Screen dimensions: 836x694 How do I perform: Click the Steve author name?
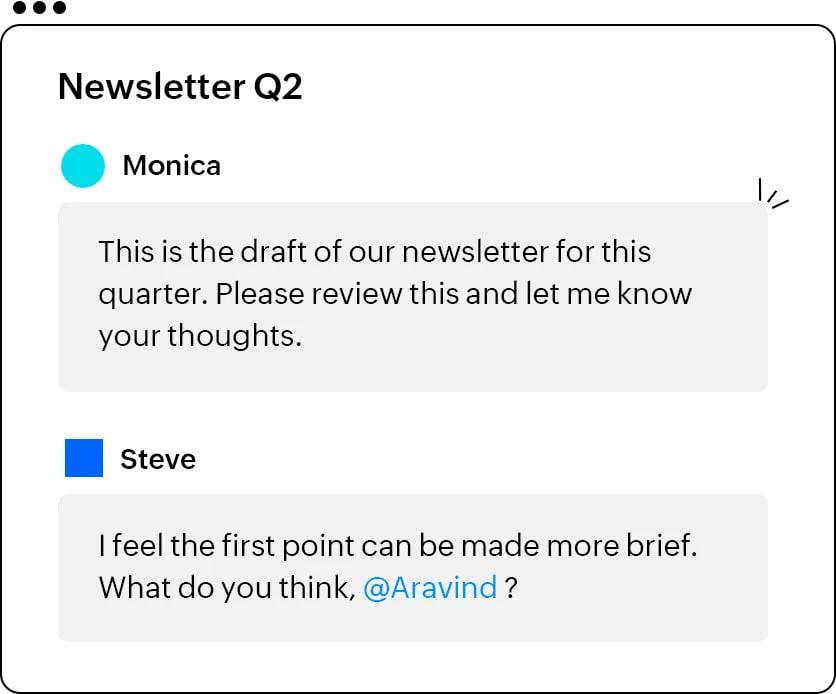(x=158, y=459)
